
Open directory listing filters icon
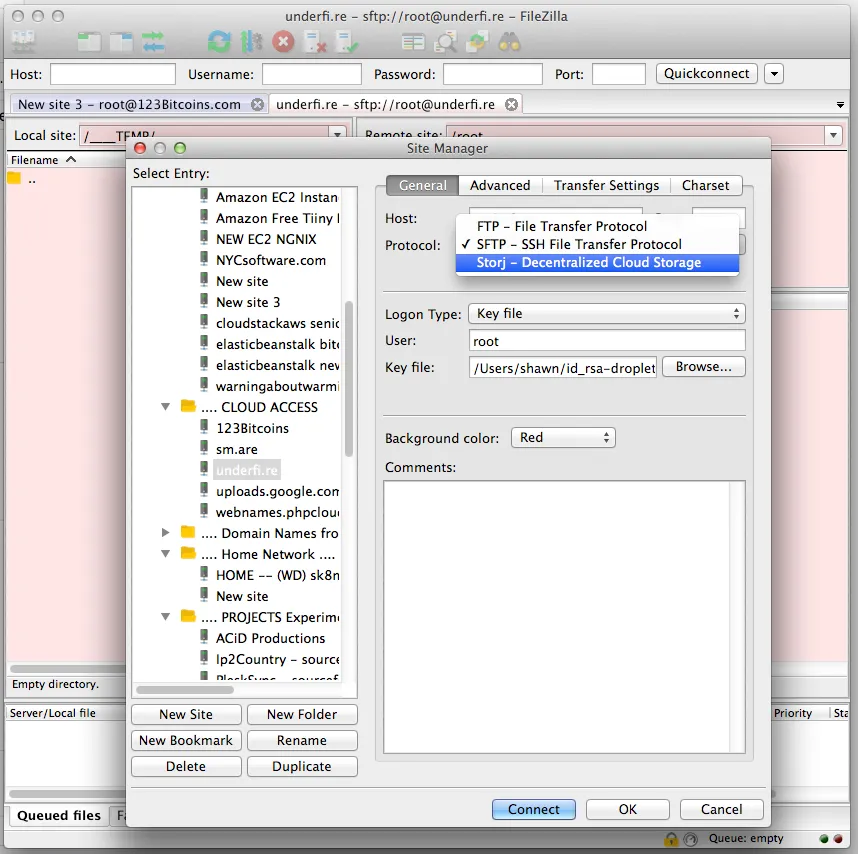pos(413,42)
